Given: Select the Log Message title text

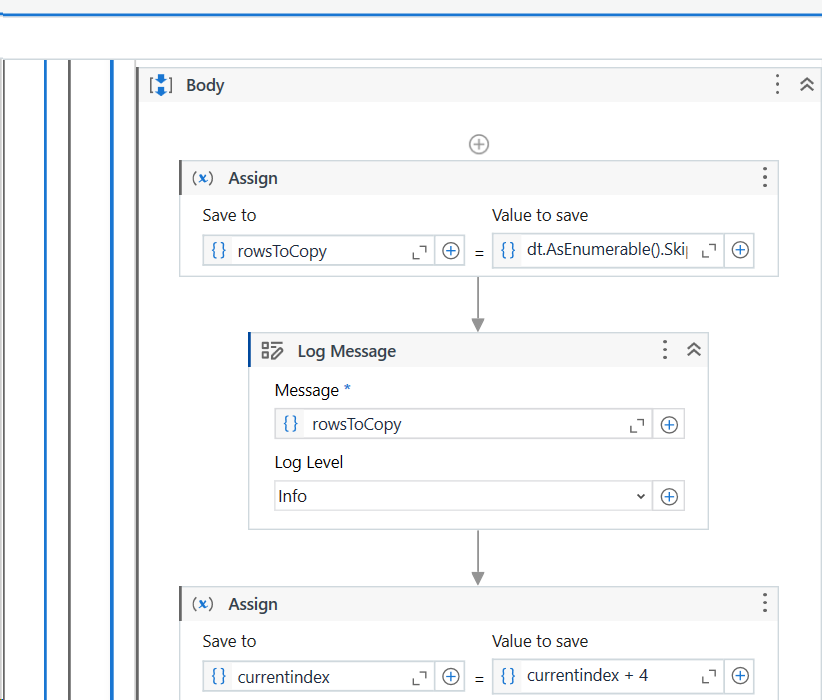Looking at the screenshot, I should 347,351.
